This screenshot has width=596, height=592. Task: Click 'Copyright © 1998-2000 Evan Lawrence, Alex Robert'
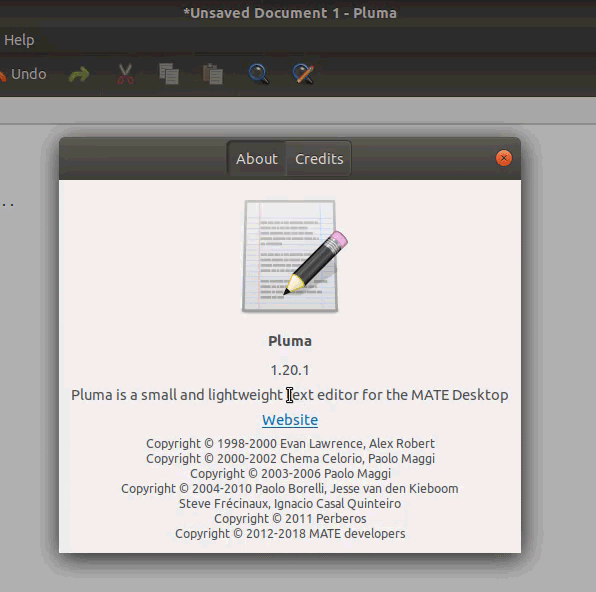click(290, 443)
